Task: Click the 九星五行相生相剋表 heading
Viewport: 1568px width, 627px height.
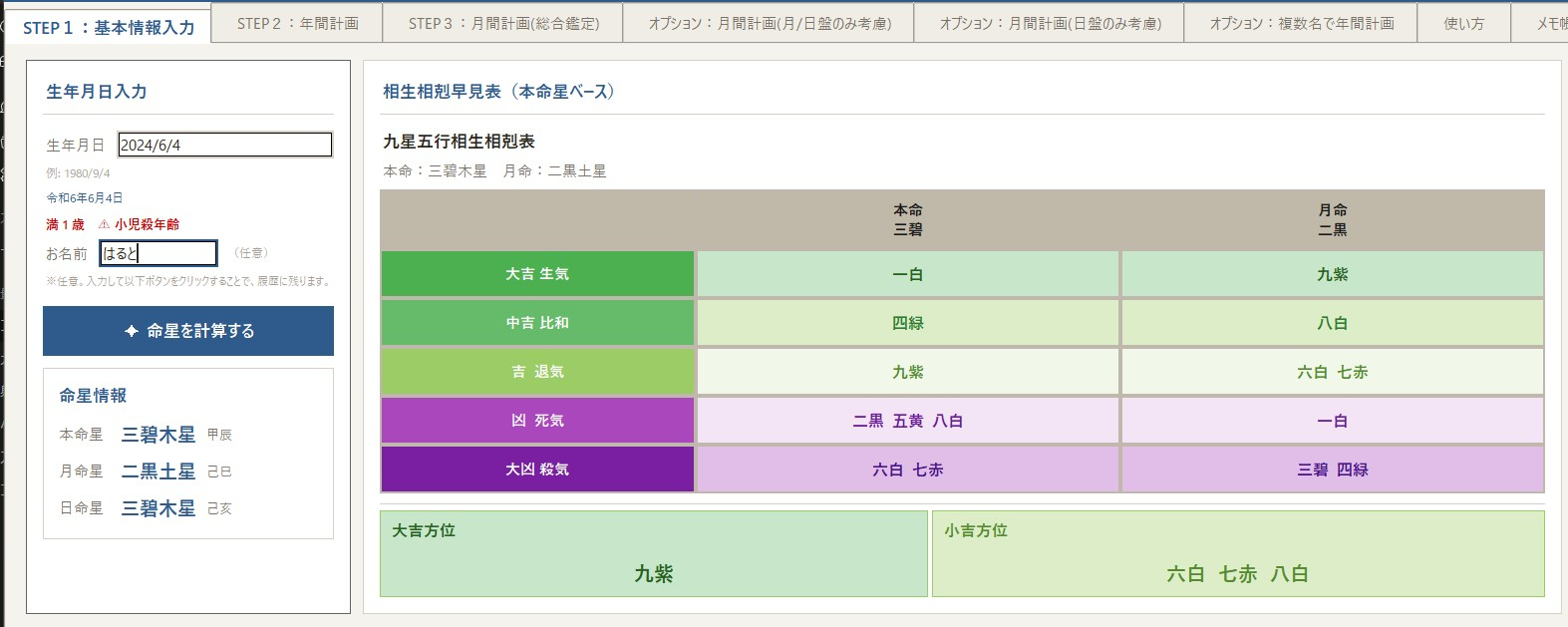Action: (x=460, y=142)
